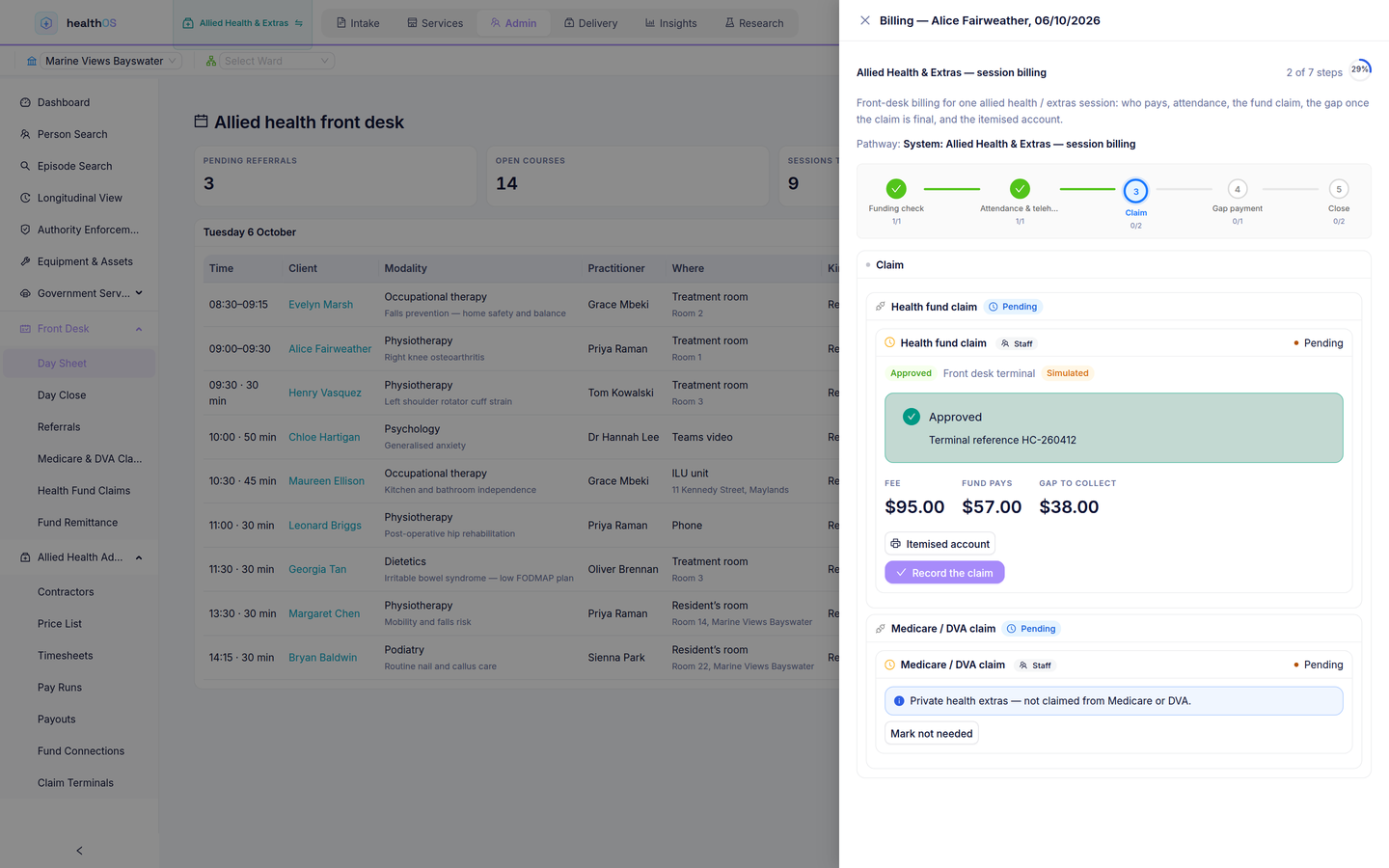Click the healthOS logo icon
The width and height of the screenshot is (1389, 868).
pyautogui.click(x=46, y=23)
